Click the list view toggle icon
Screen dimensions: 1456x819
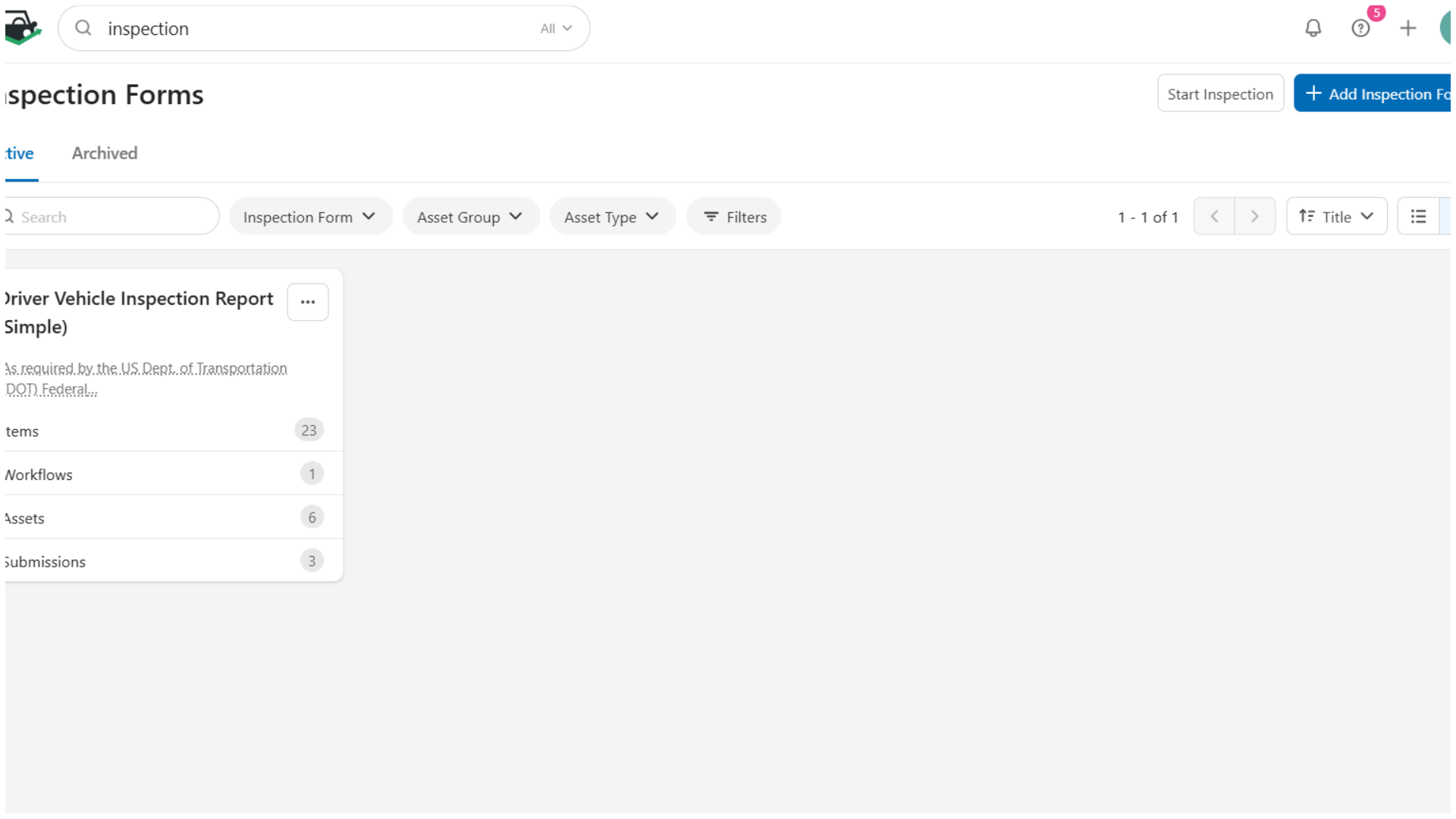pyautogui.click(x=1419, y=217)
